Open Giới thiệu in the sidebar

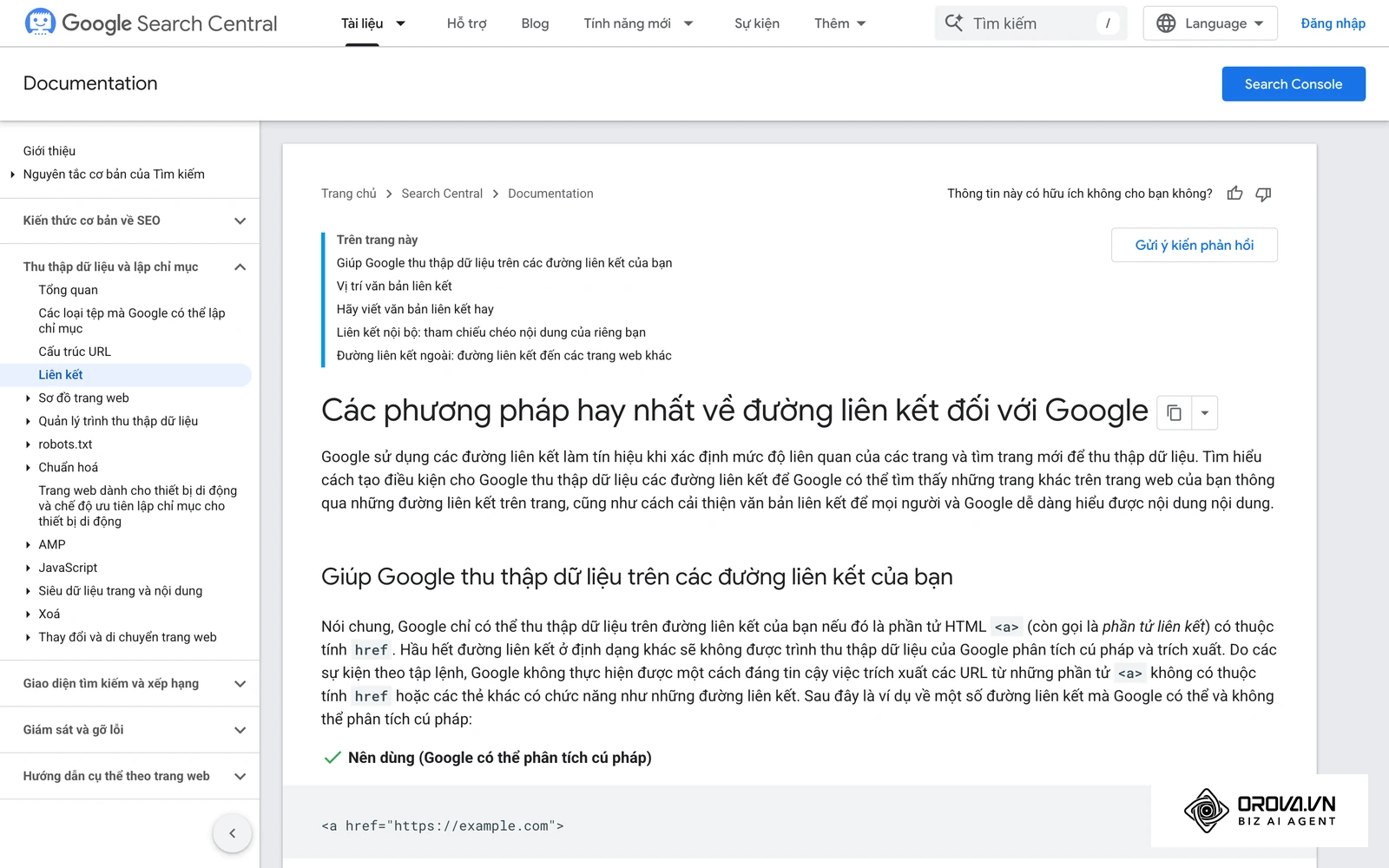point(49,151)
